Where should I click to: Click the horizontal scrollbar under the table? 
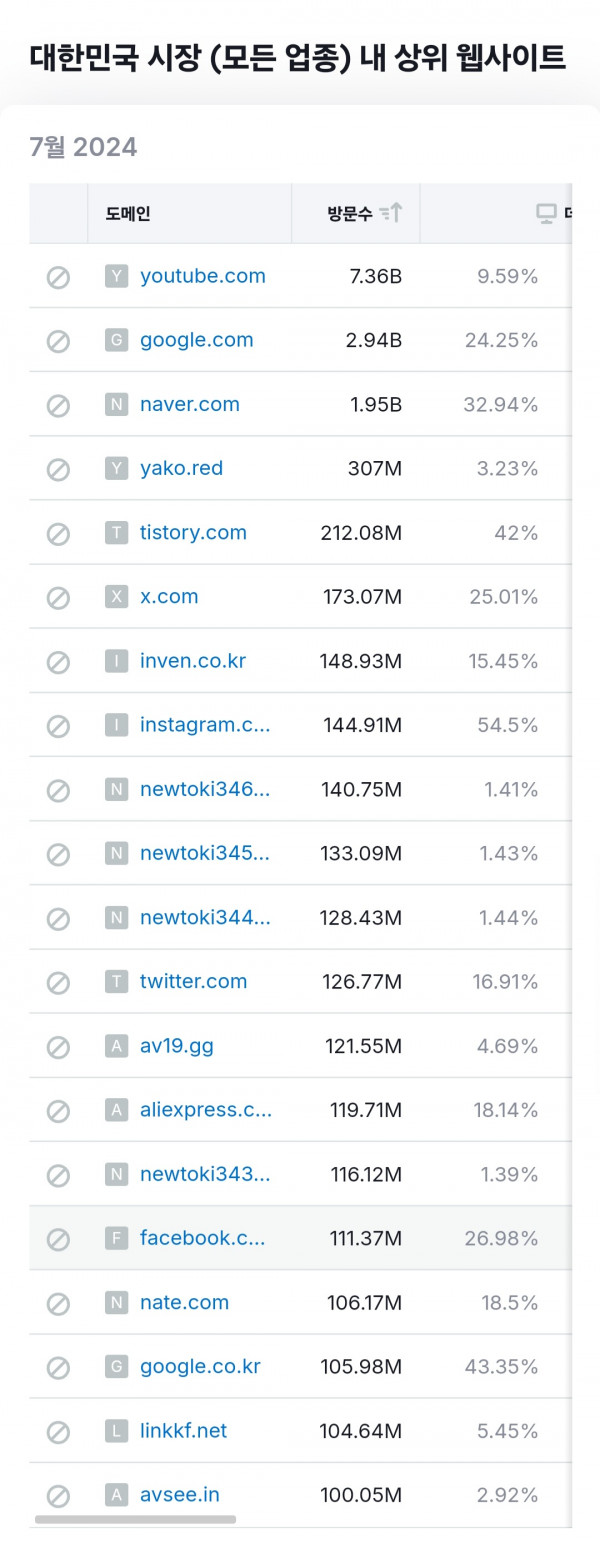click(x=135, y=1519)
